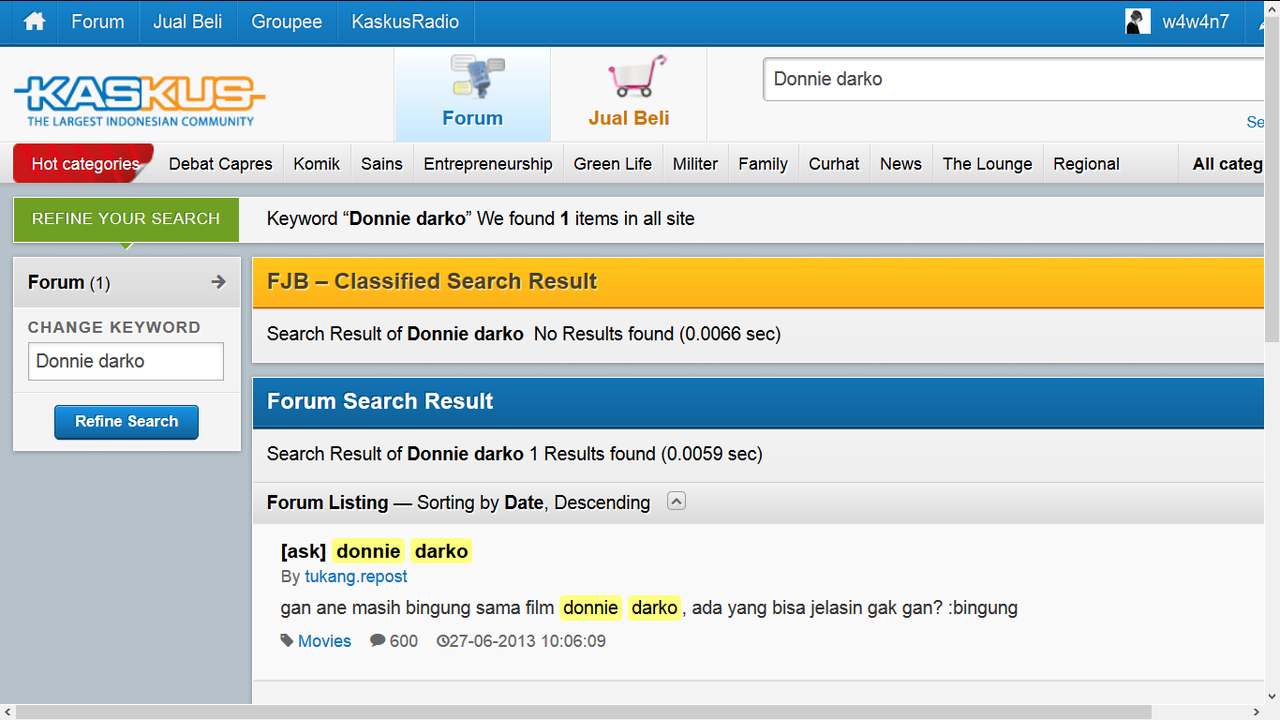Click the Change Keyword input field
This screenshot has width=1280, height=720.
(126, 361)
